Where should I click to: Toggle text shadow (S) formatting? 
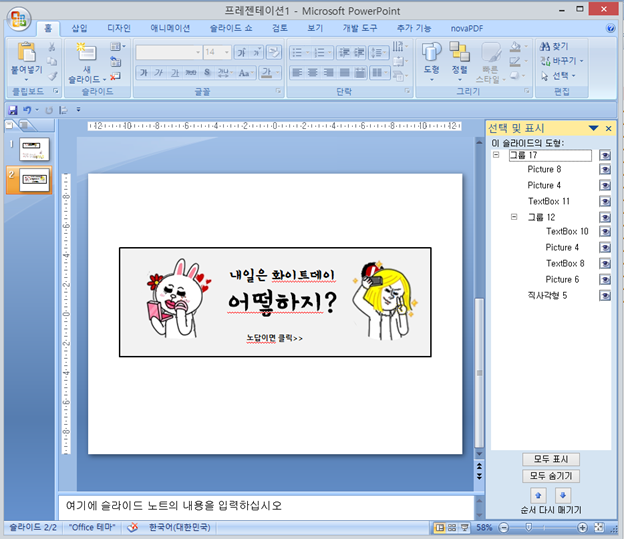[207, 72]
